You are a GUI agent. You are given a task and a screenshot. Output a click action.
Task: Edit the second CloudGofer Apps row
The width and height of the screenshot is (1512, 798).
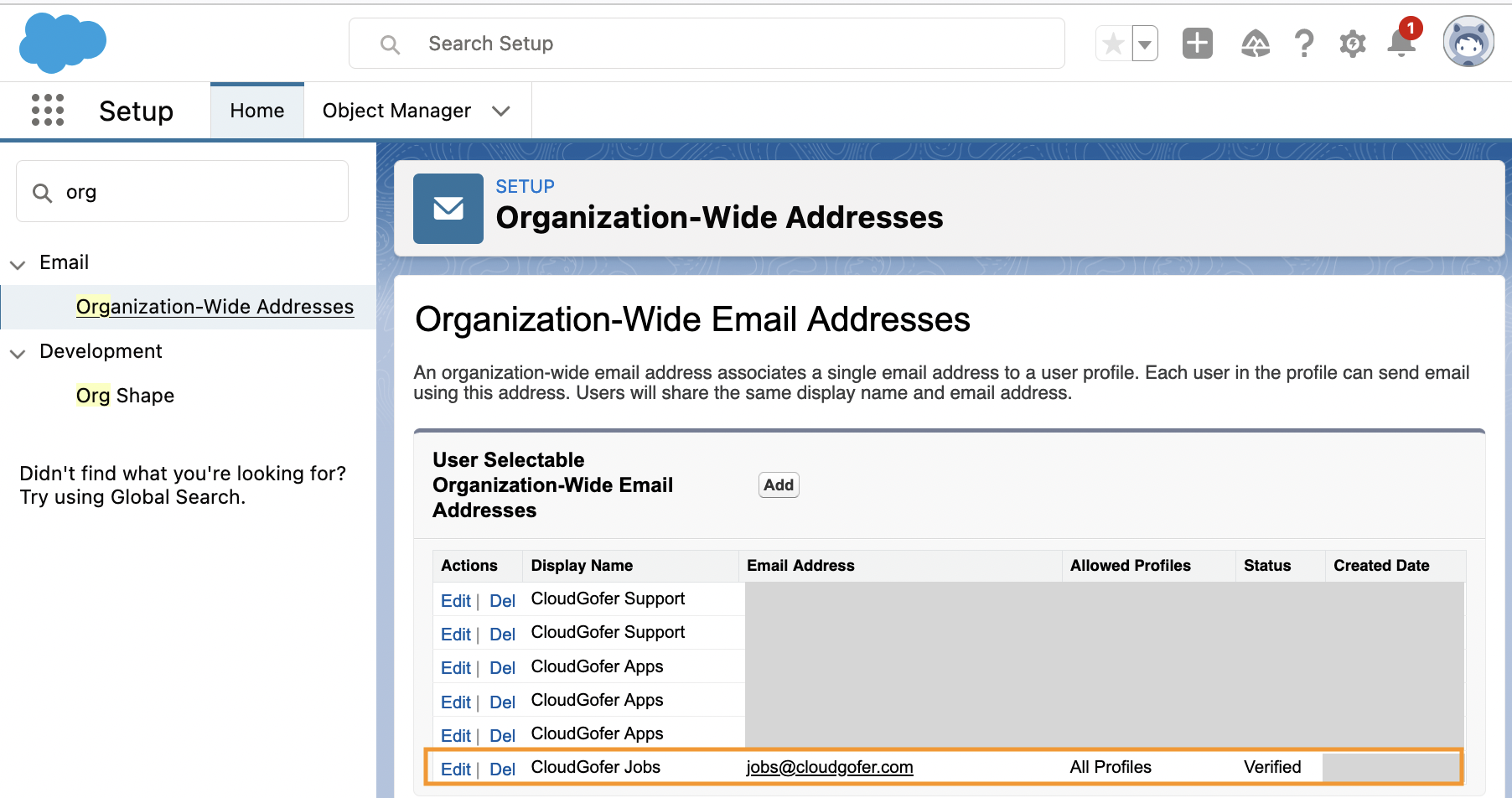pyautogui.click(x=456, y=702)
